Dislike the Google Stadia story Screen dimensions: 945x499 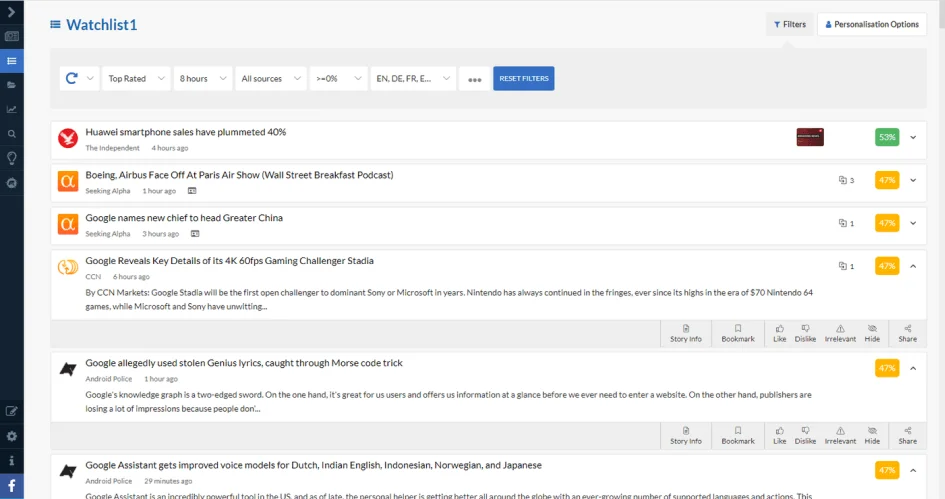pyautogui.click(x=805, y=333)
